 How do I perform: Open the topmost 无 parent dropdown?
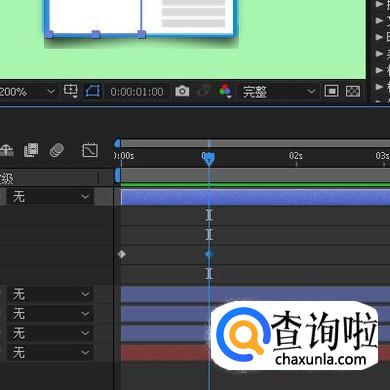[x=50, y=197]
